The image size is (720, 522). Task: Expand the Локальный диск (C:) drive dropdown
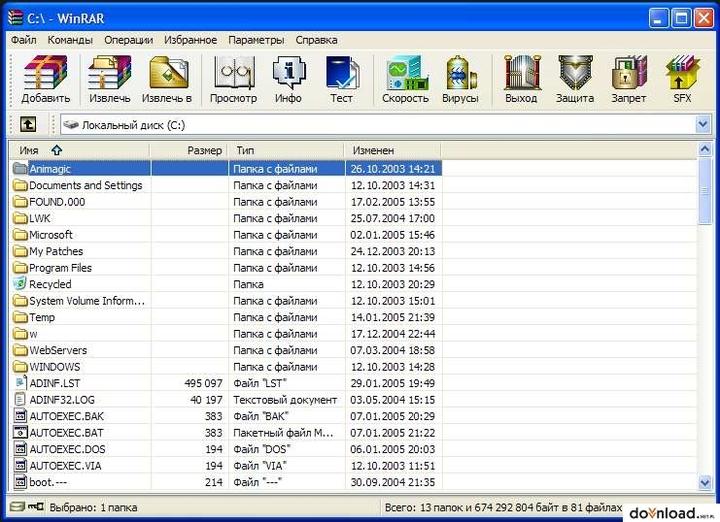pyautogui.click(x=702, y=125)
